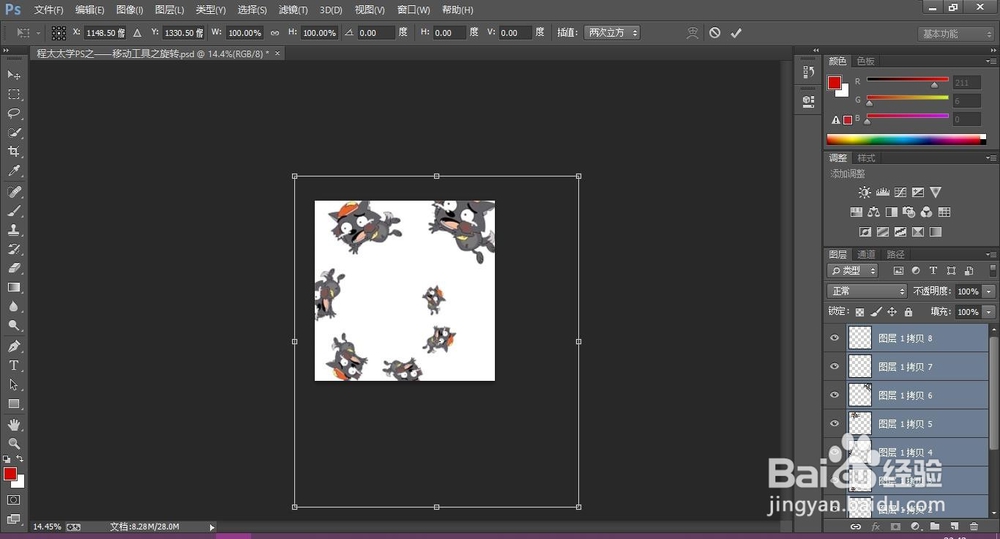The image size is (1000, 539).
Task: Select the Pen tool
Action: pyautogui.click(x=13, y=346)
